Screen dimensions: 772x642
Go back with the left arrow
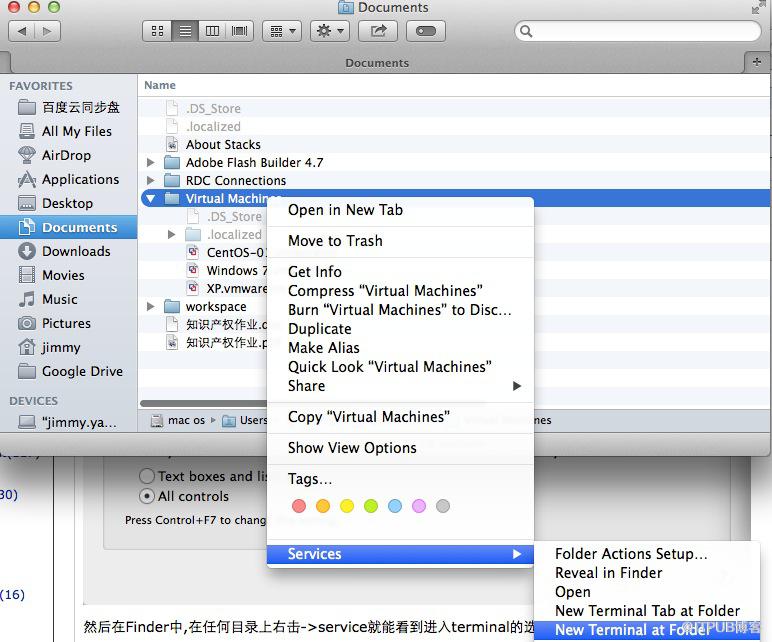(22, 31)
